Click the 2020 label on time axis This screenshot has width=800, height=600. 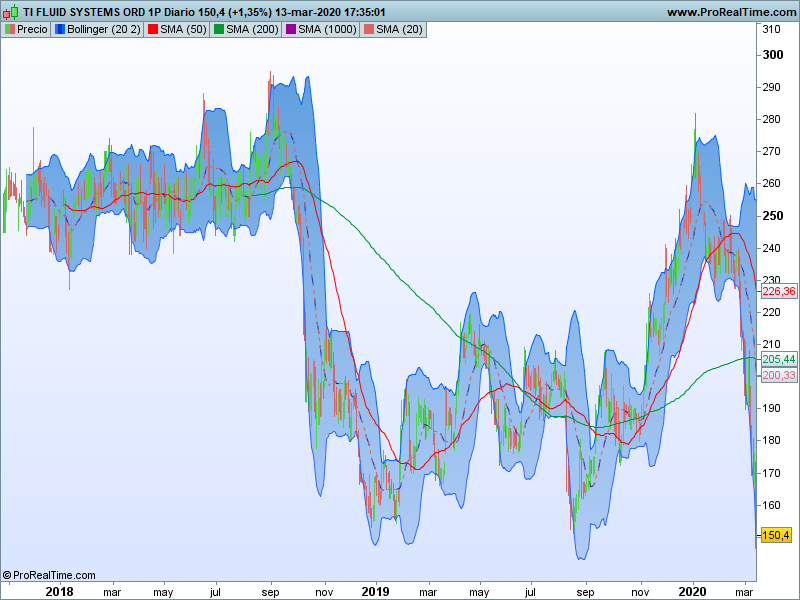692,592
